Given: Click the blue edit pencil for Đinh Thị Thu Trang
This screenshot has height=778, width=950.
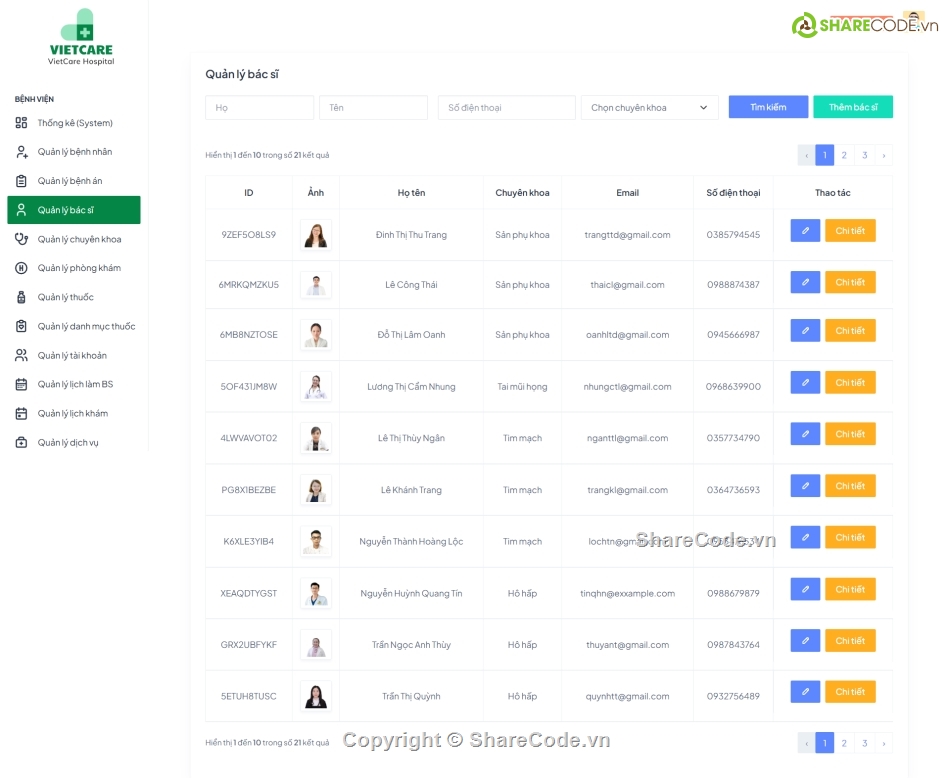Looking at the screenshot, I should point(804,230).
